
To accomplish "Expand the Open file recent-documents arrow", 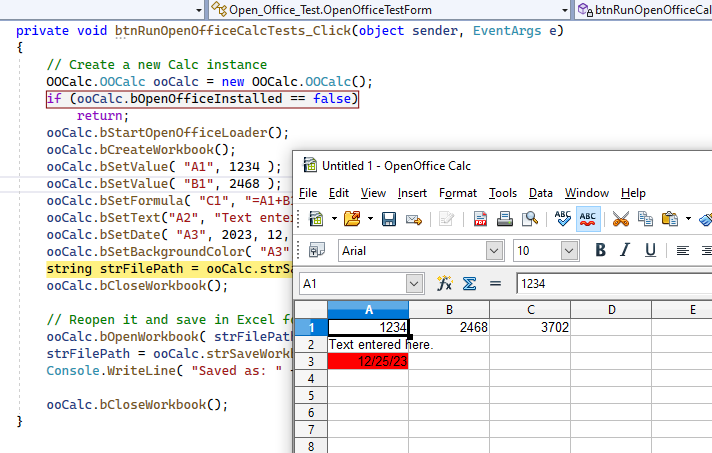I will click(x=370, y=219).
